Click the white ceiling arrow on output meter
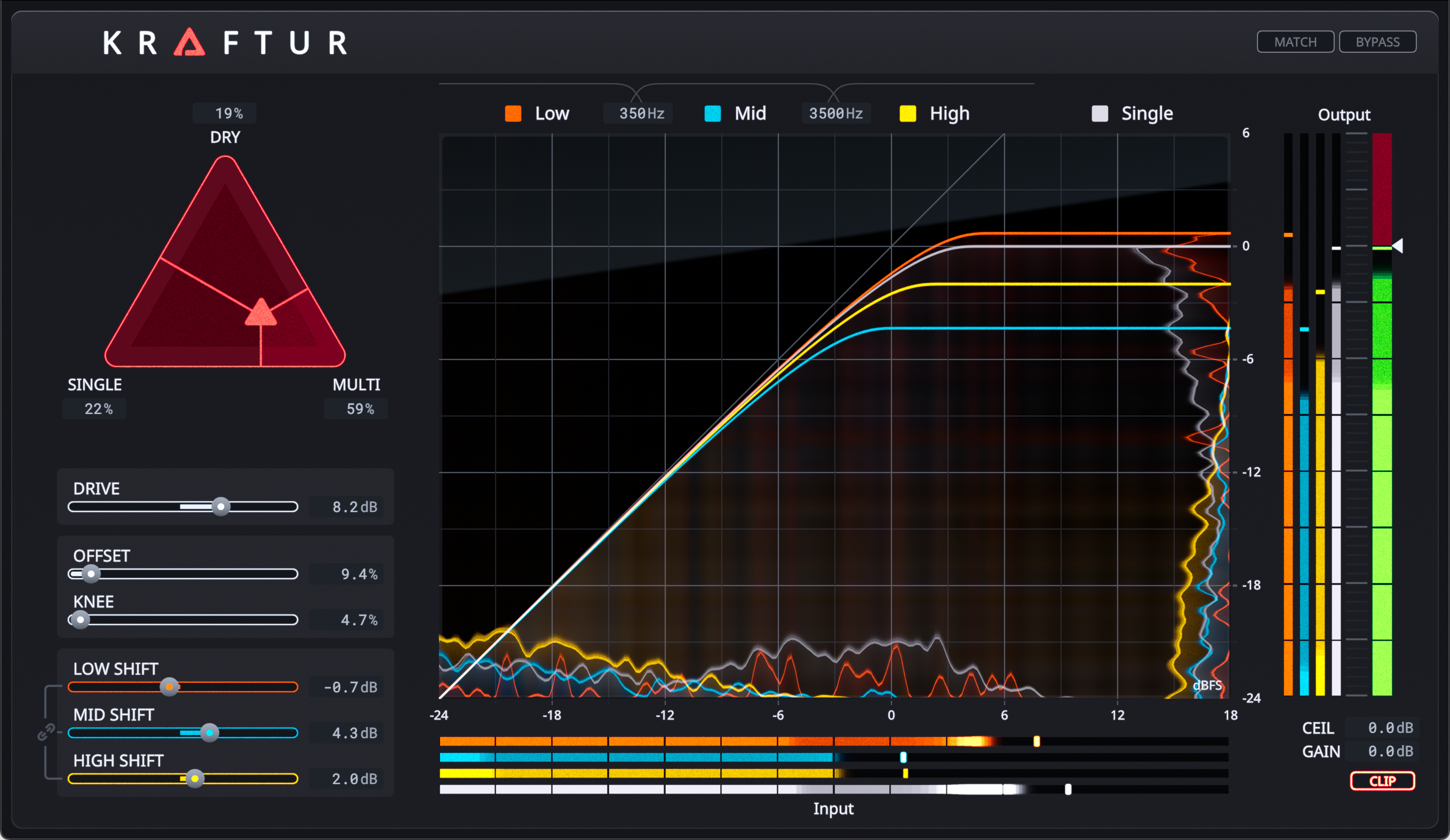This screenshot has height=840, width=1450. [1397, 246]
